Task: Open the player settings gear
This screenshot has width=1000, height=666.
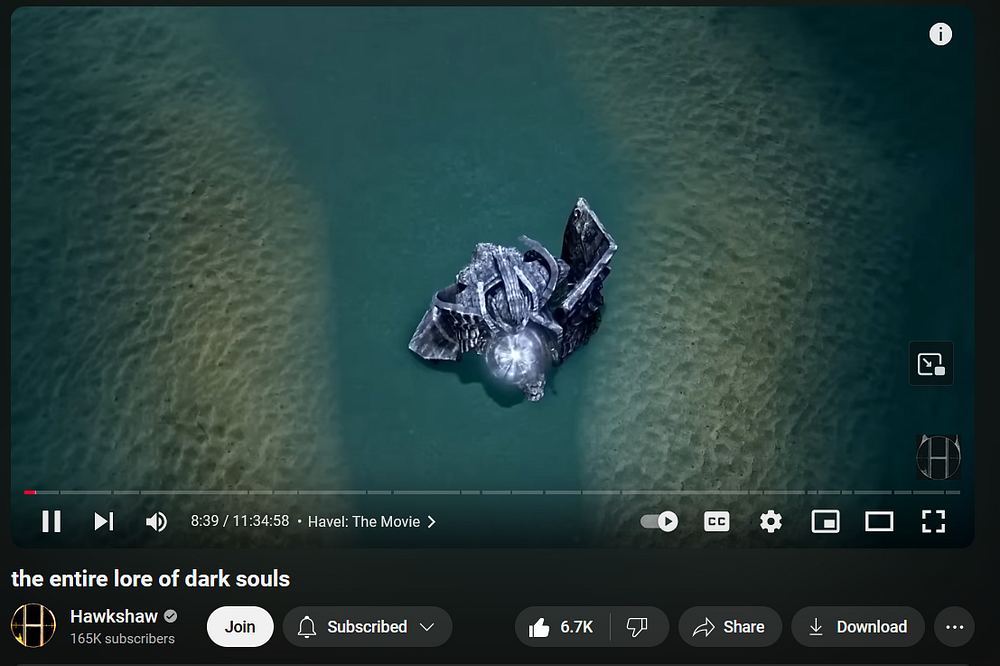Action: pos(770,521)
